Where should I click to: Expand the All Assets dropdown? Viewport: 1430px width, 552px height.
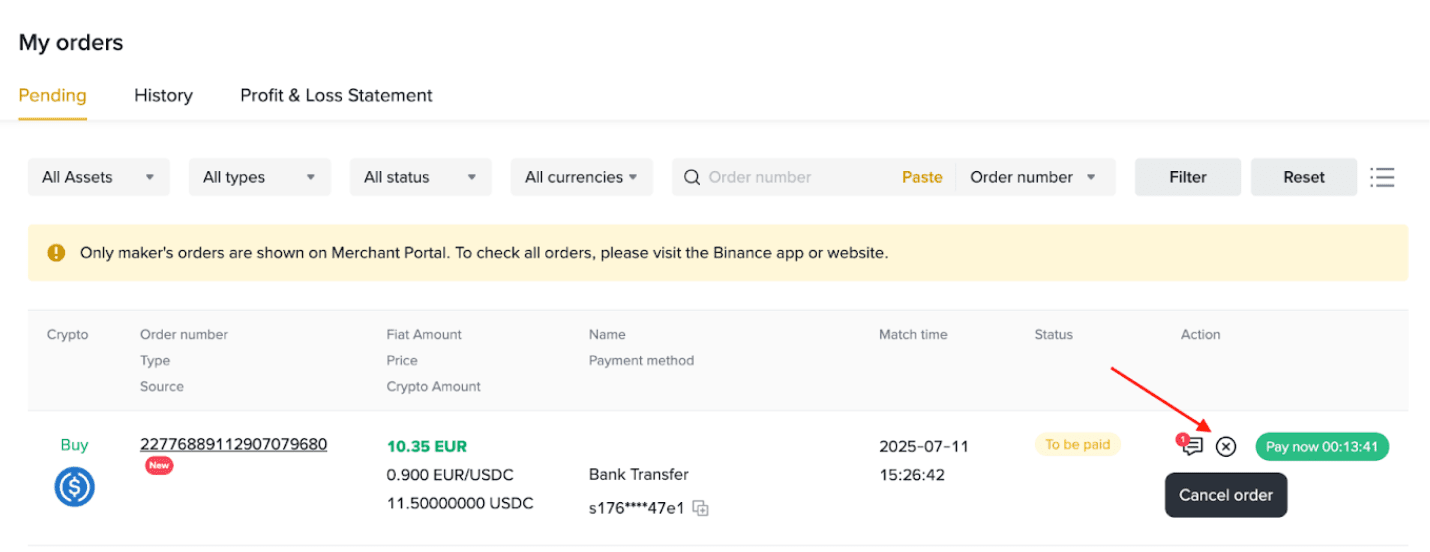[x=98, y=177]
